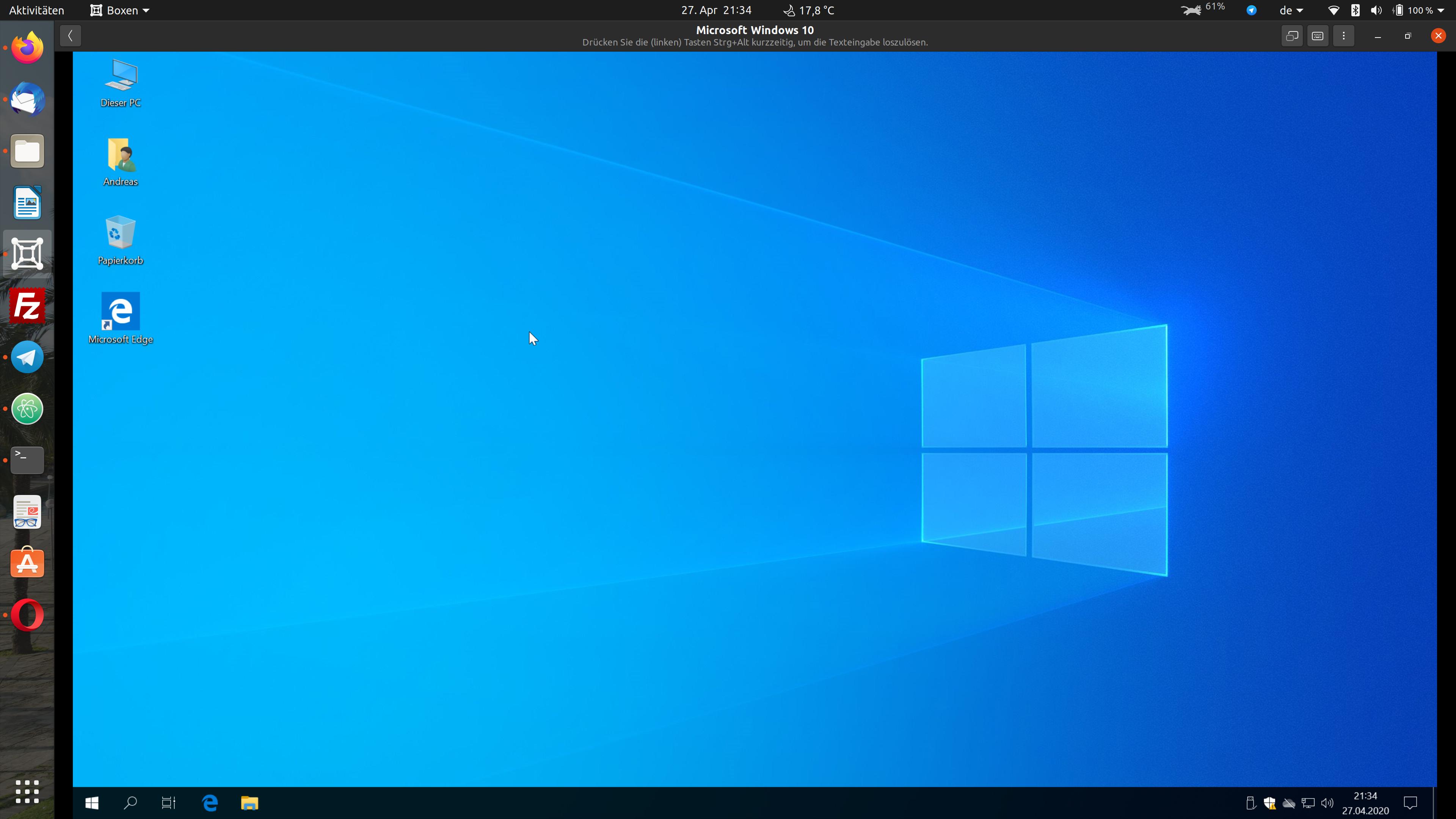Open Telegram from the dock
Image resolution: width=1456 pixels, height=819 pixels.
(x=27, y=357)
